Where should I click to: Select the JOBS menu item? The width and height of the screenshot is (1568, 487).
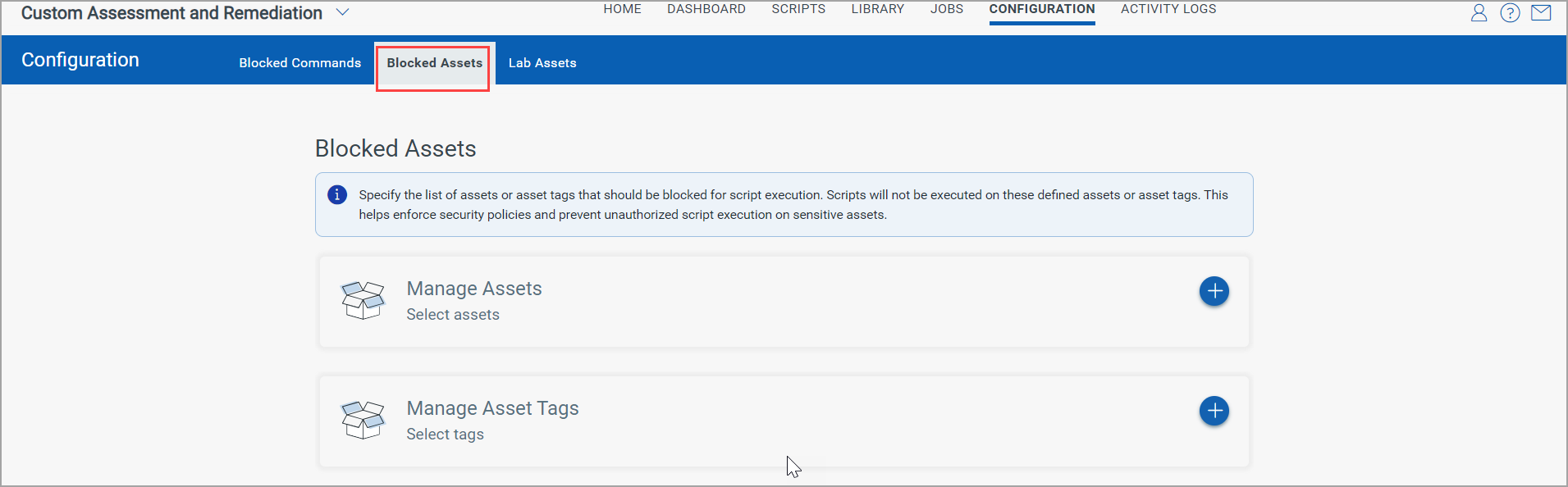pyautogui.click(x=946, y=9)
